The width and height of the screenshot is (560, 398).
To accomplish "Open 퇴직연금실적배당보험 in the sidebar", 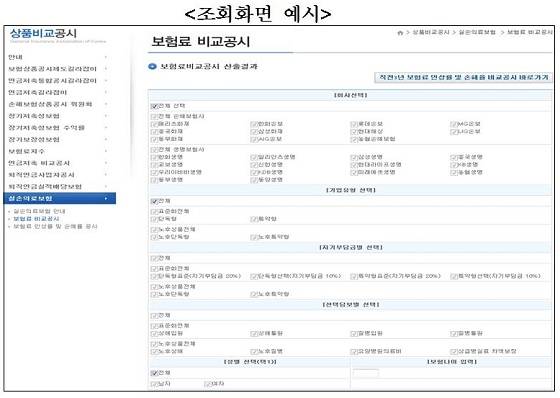I will 45,186.
